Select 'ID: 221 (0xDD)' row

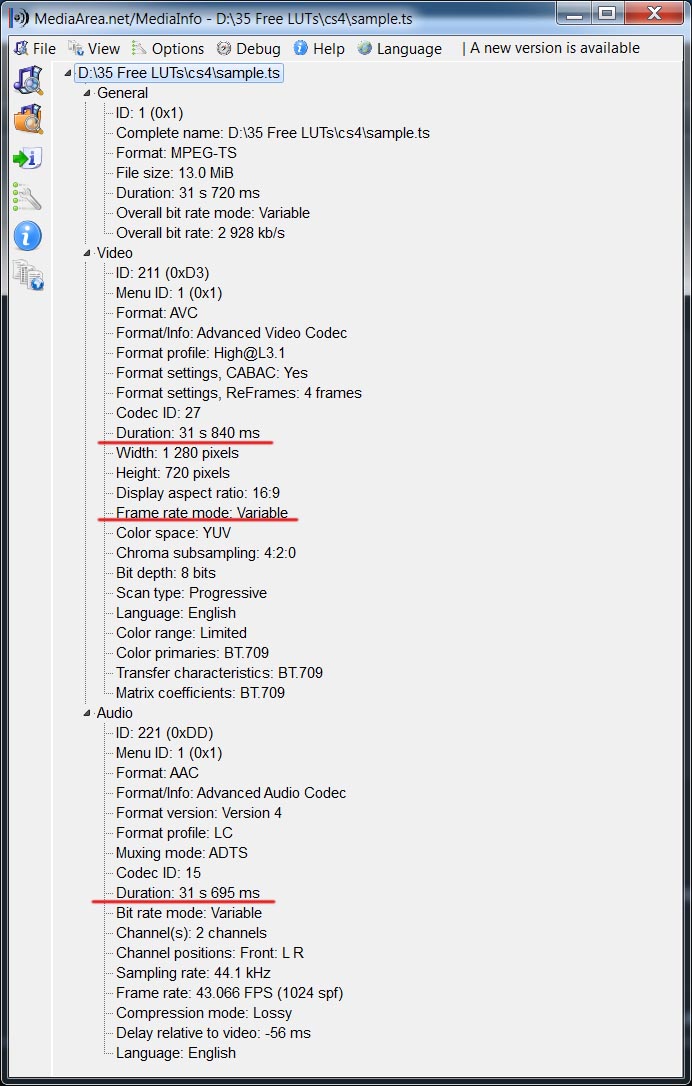tap(165, 733)
